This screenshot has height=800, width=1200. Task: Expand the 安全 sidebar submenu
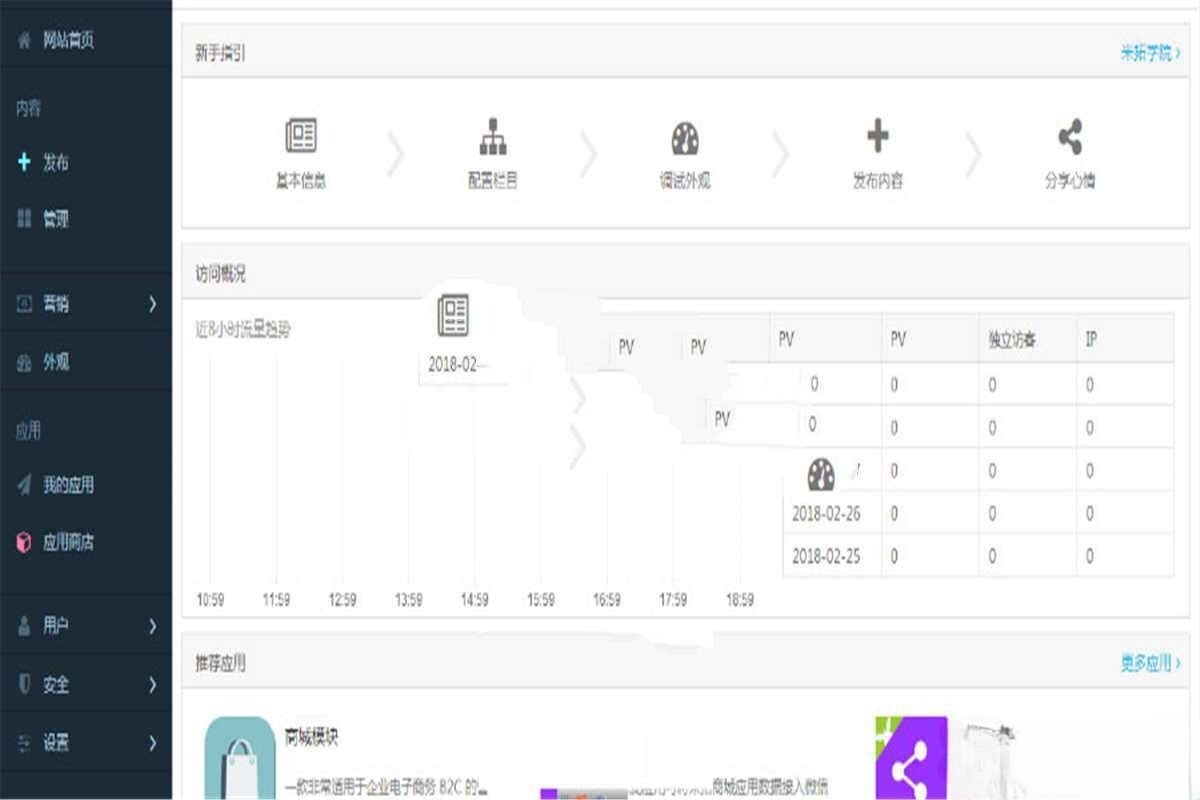tap(151, 685)
